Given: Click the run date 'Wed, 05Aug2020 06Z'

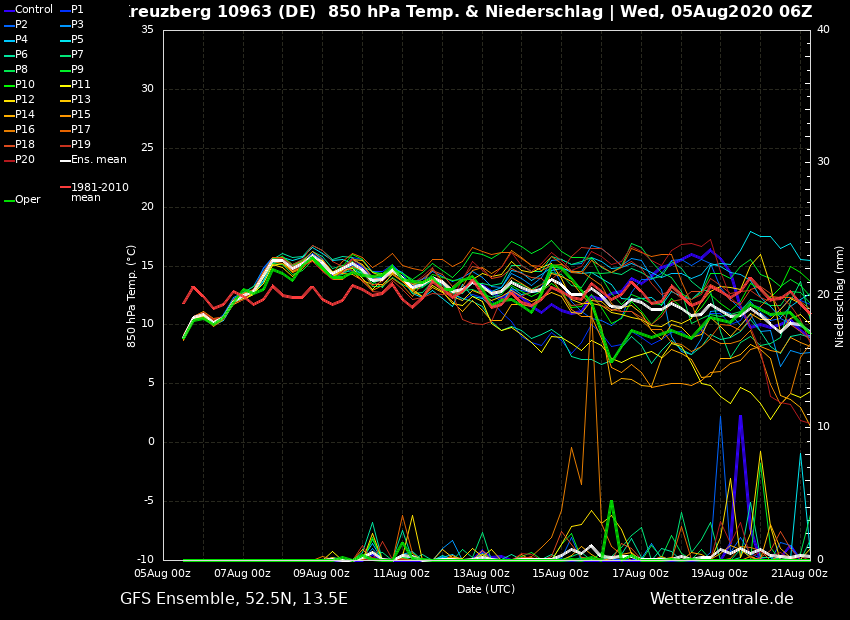Looking at the screenshot, I should (716, 12).
